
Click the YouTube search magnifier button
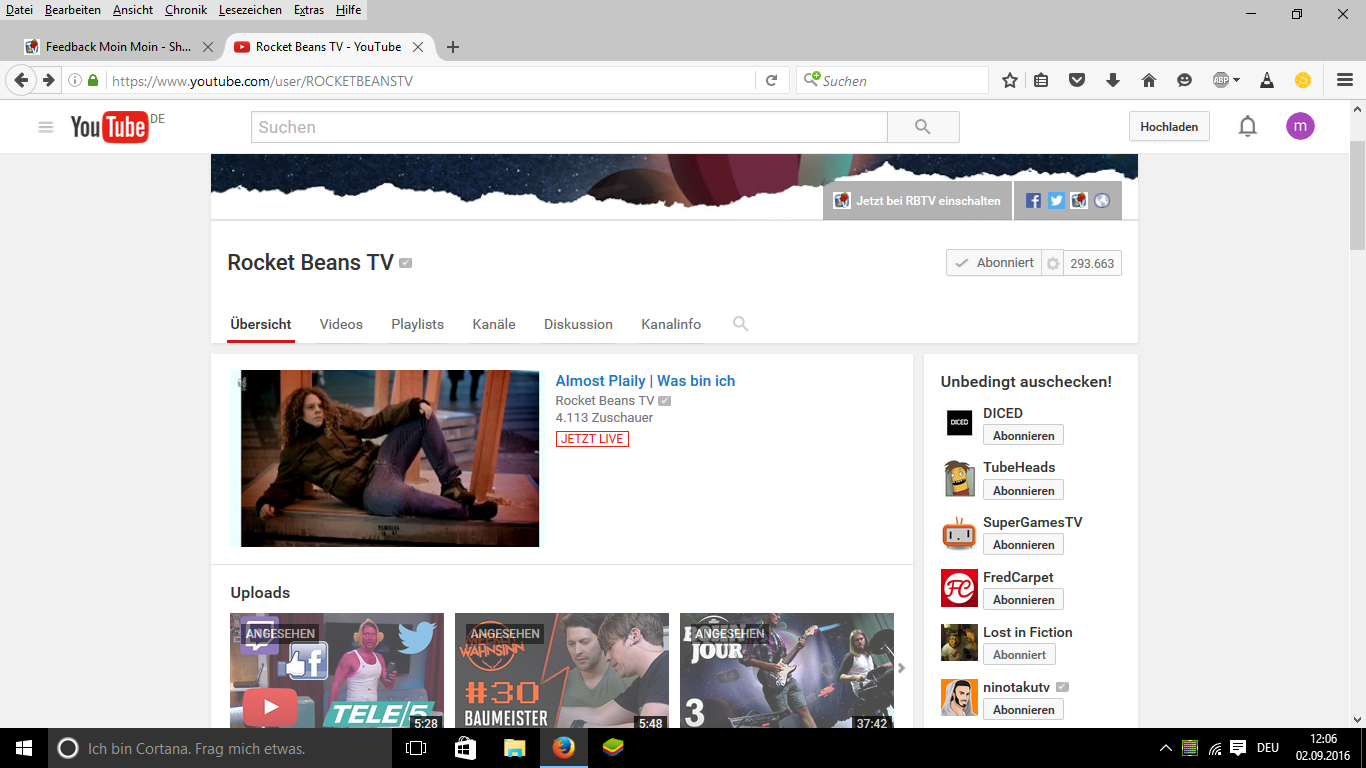[x=923, y=127]
